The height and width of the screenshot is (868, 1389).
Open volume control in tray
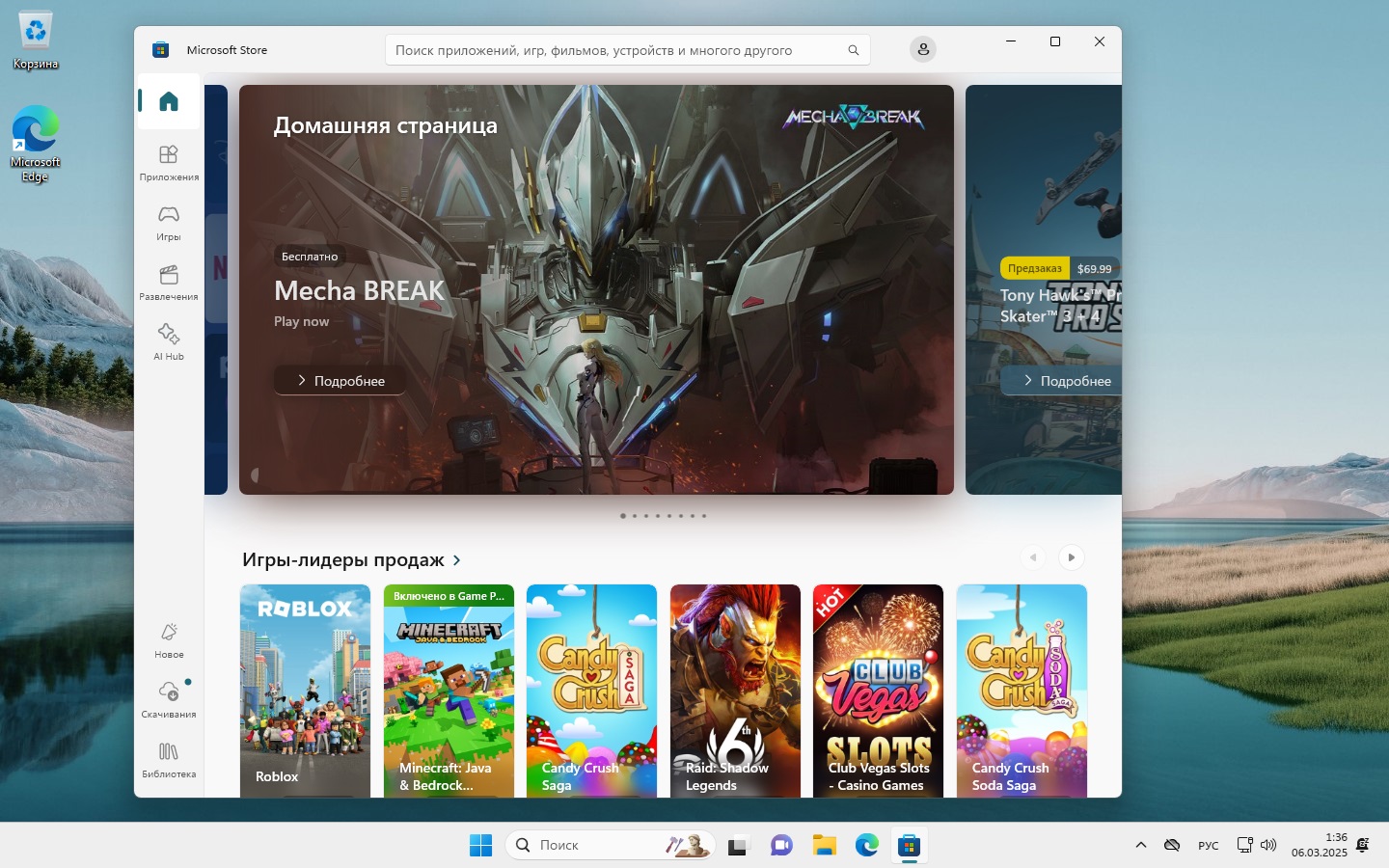(1268, 845)
